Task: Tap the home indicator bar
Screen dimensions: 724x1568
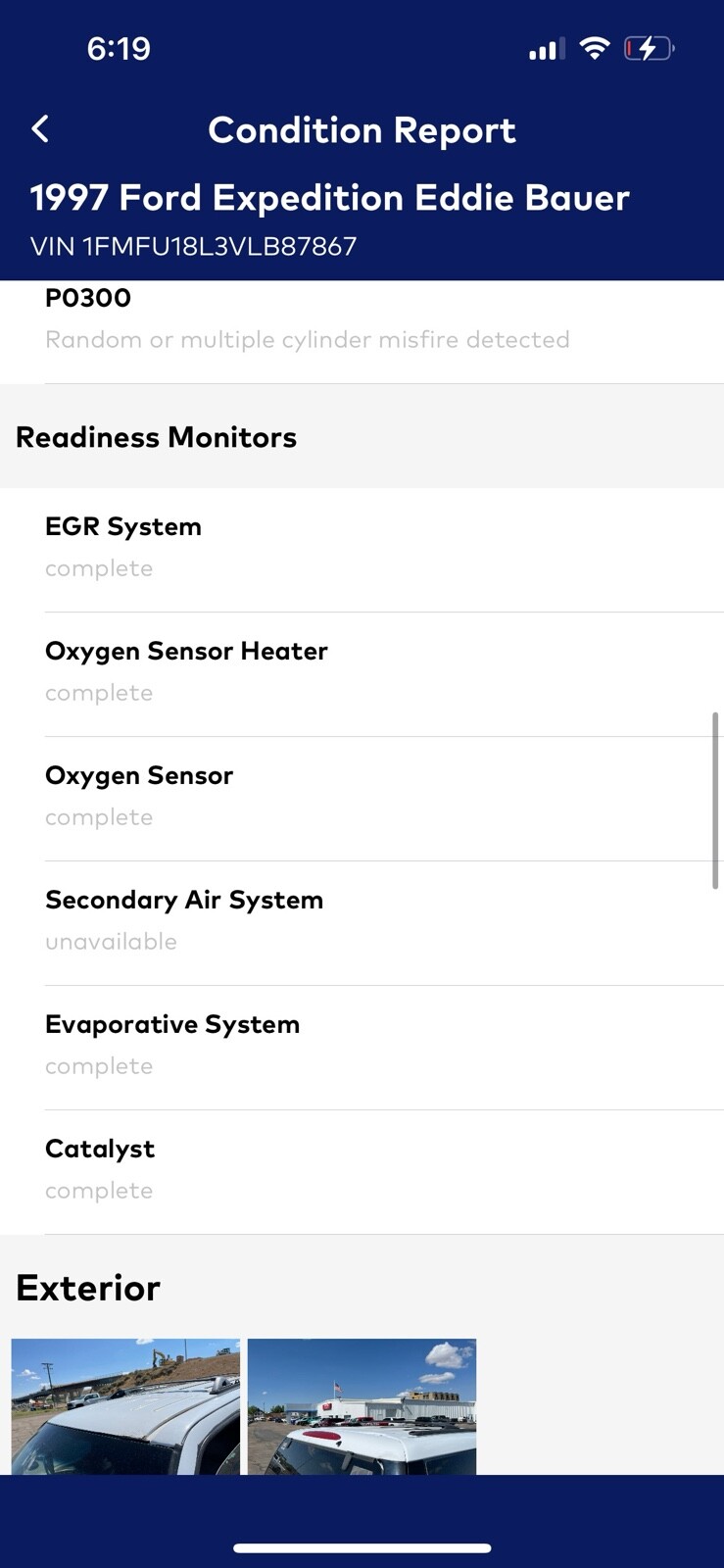Action: tap(362, 1548)
